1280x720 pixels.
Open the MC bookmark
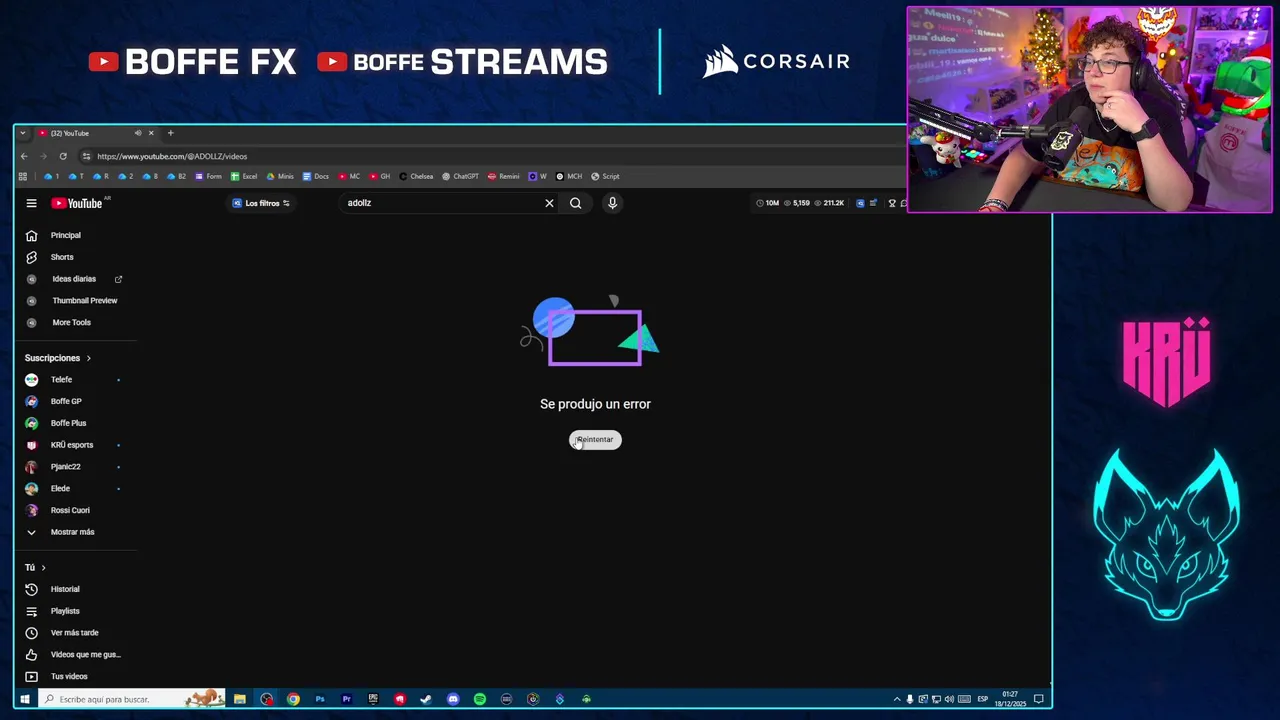[349, 177]
